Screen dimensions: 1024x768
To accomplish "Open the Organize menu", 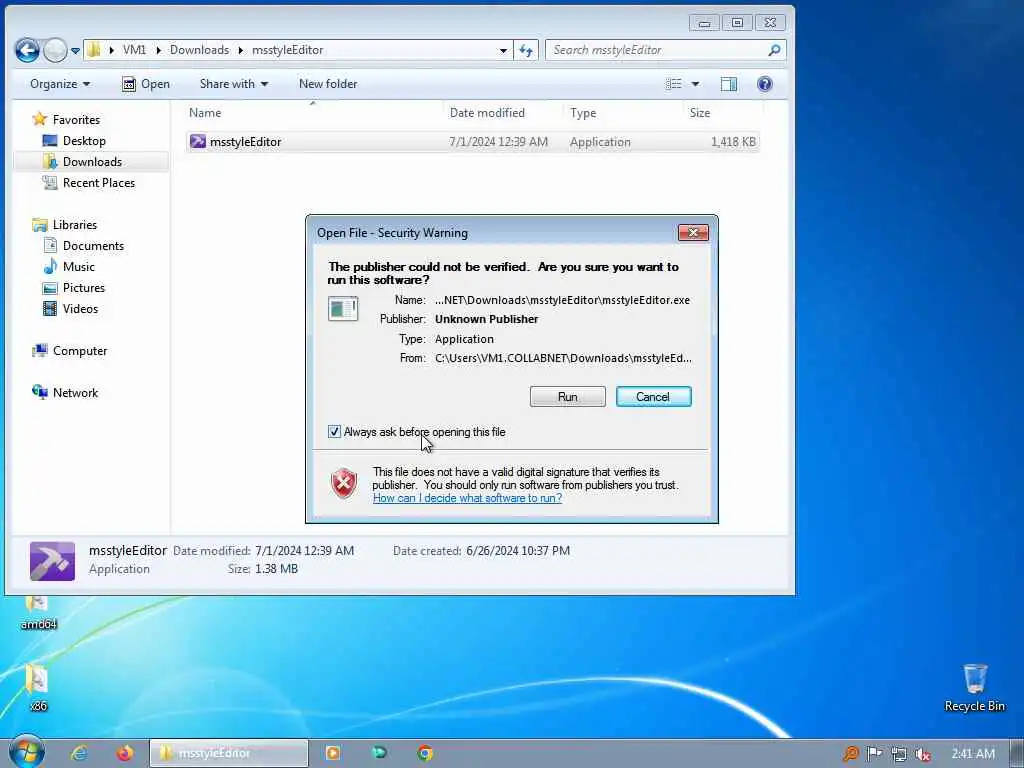I will 60,84.
